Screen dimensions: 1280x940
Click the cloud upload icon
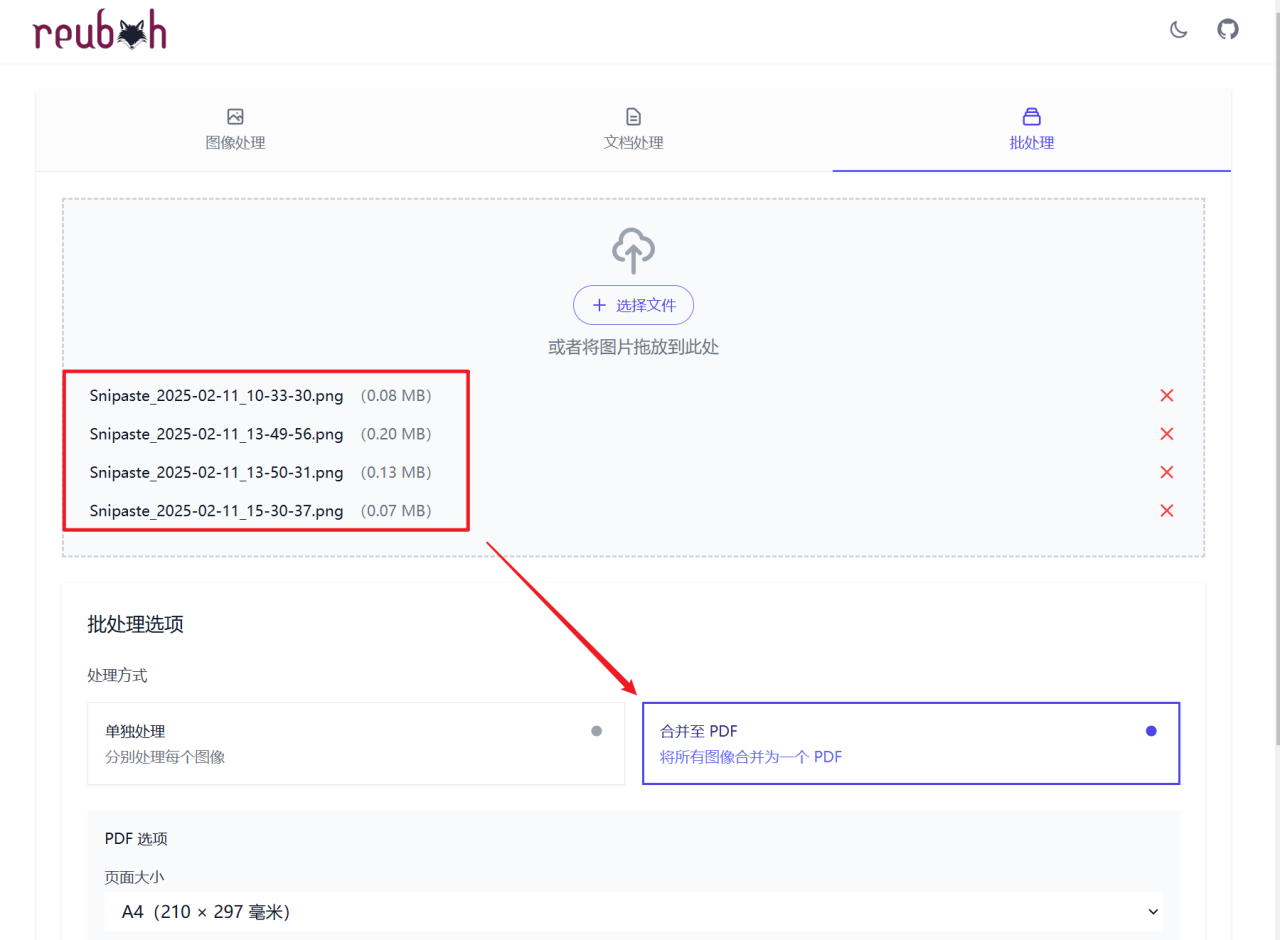[x=633, y=250]
